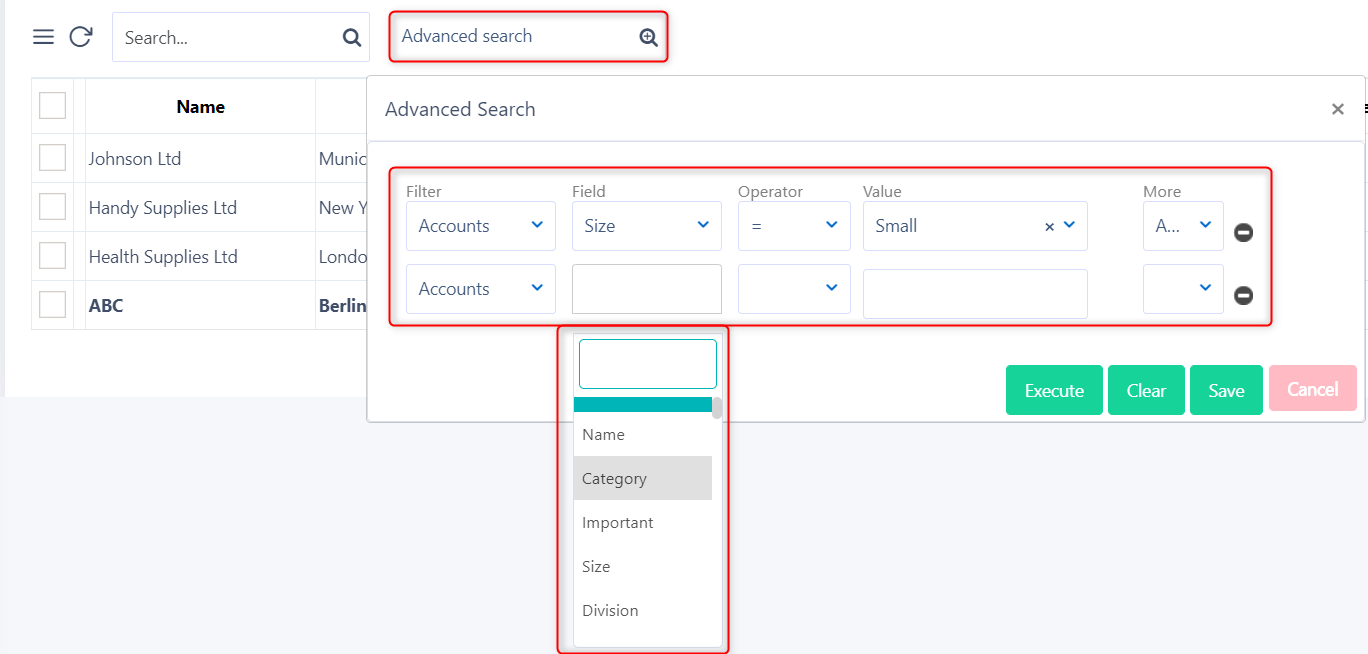
Task: Open the hamburger navigation menu
Action: point(43,36)
